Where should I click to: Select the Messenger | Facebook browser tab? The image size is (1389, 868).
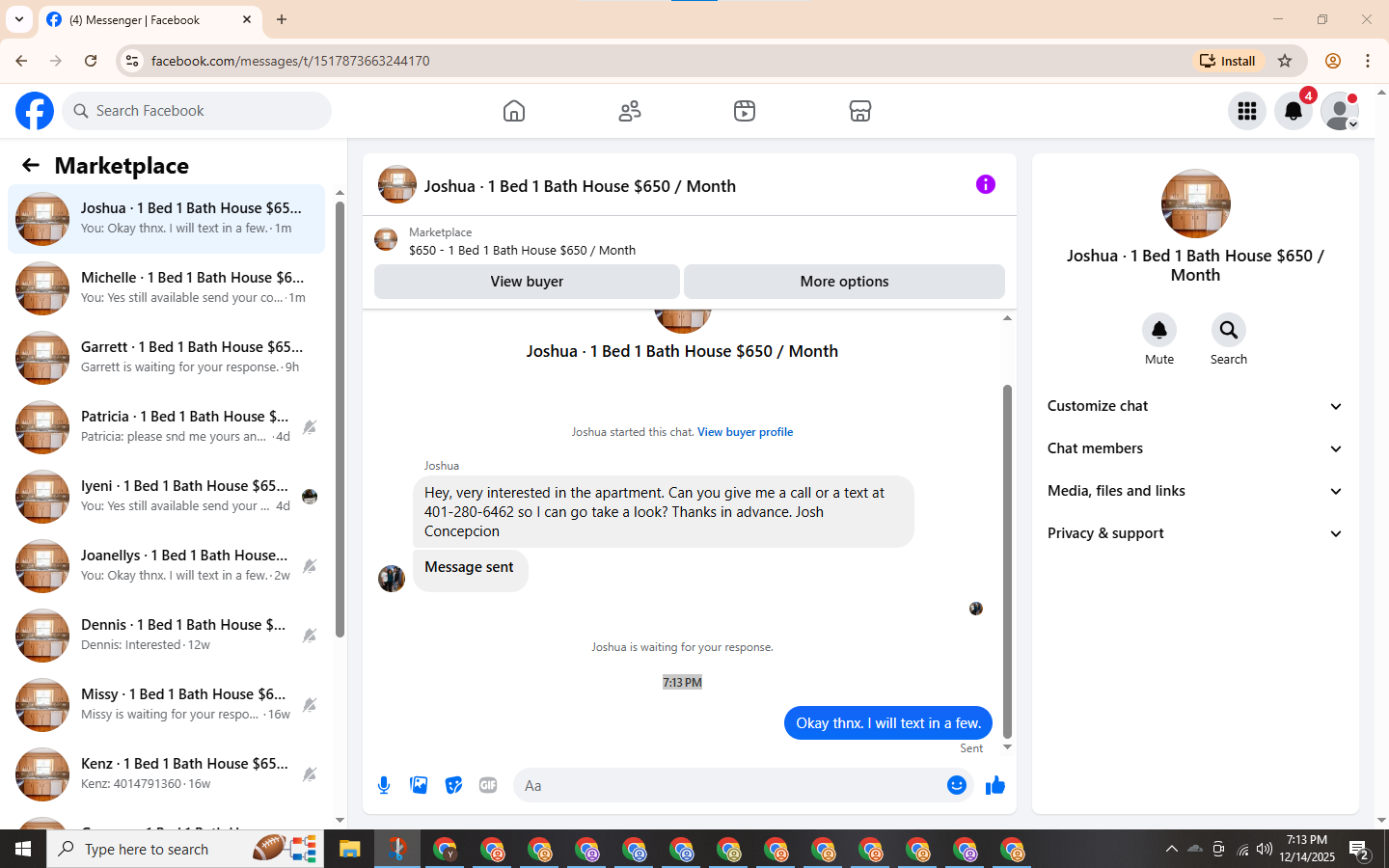[x=150, y=19]
